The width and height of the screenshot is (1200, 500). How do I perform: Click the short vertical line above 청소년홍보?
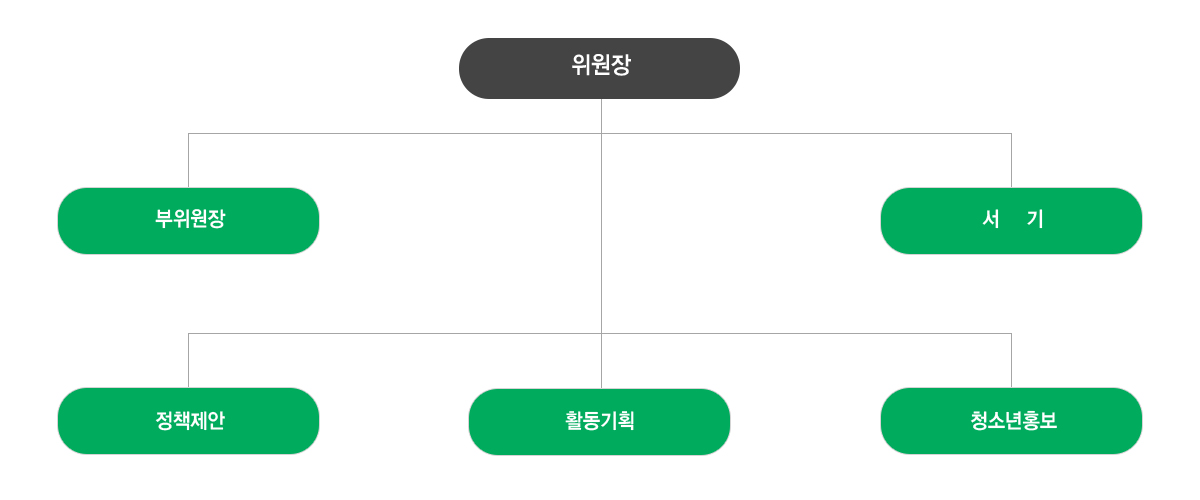pos(1011,361)
